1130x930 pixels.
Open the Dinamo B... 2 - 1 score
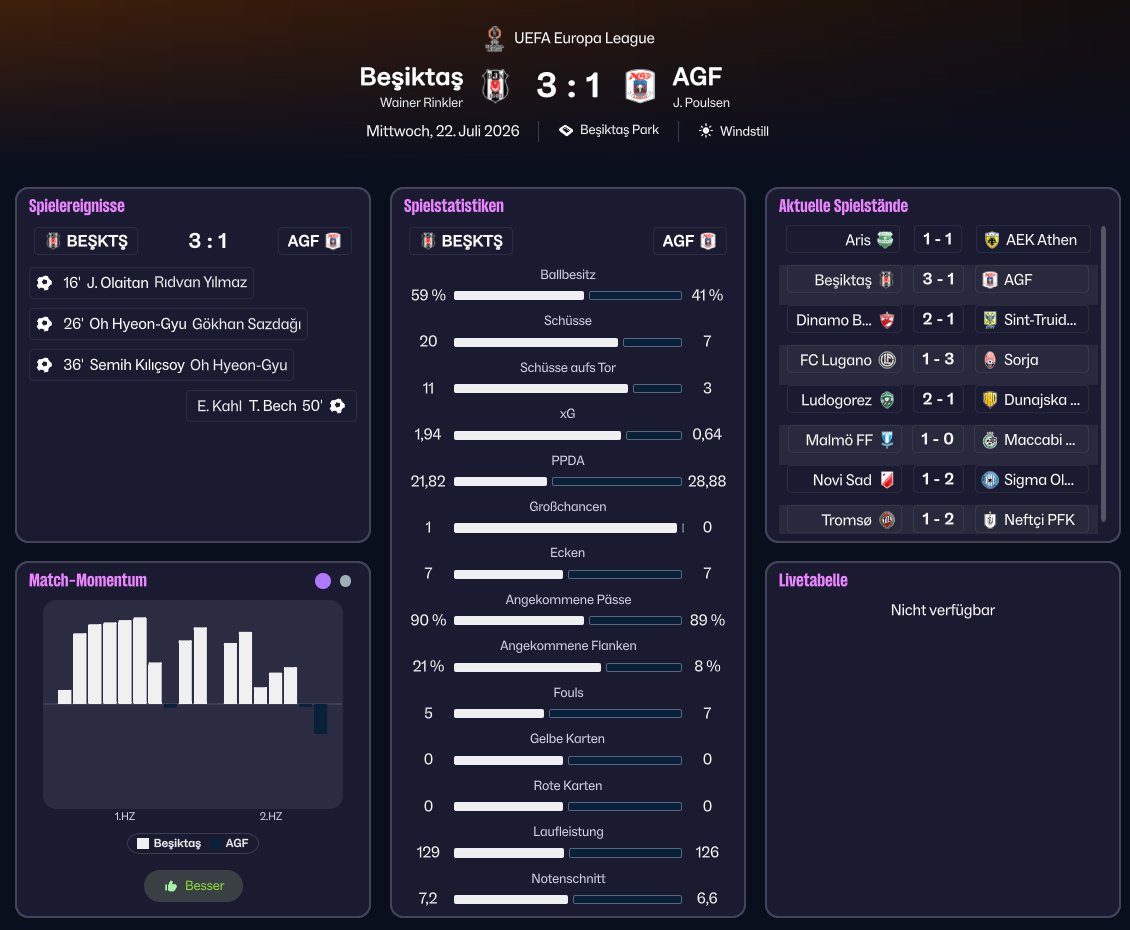[938, 319]
